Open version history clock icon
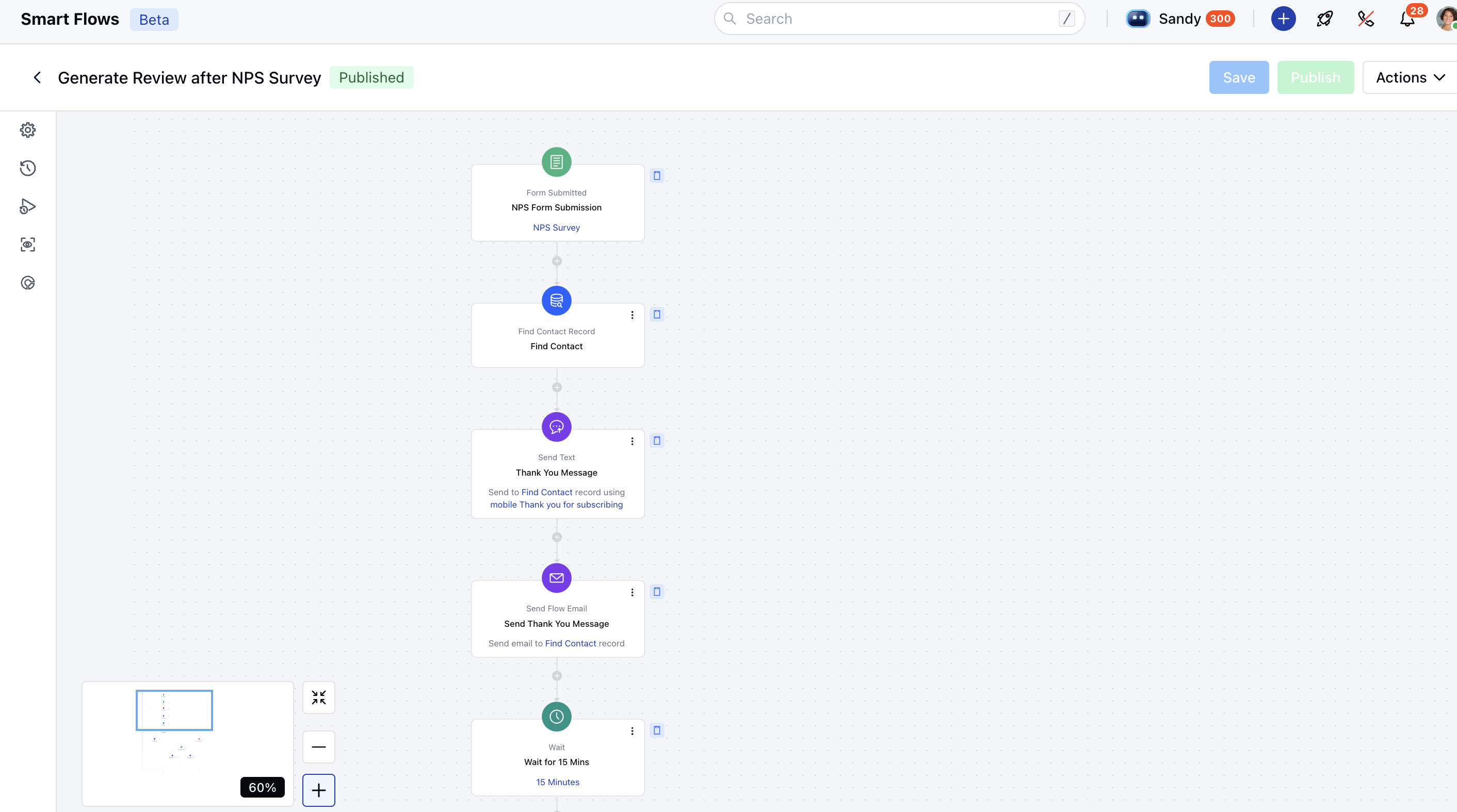Viewport: 1457px width, 812px height. (x=28, y=168)
